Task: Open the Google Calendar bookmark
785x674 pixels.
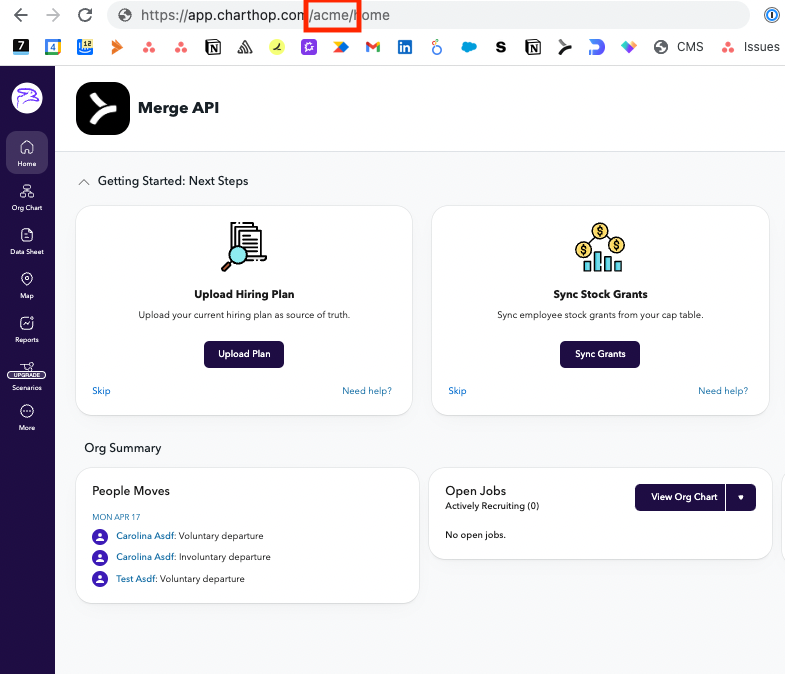Action: pos(53,47)
